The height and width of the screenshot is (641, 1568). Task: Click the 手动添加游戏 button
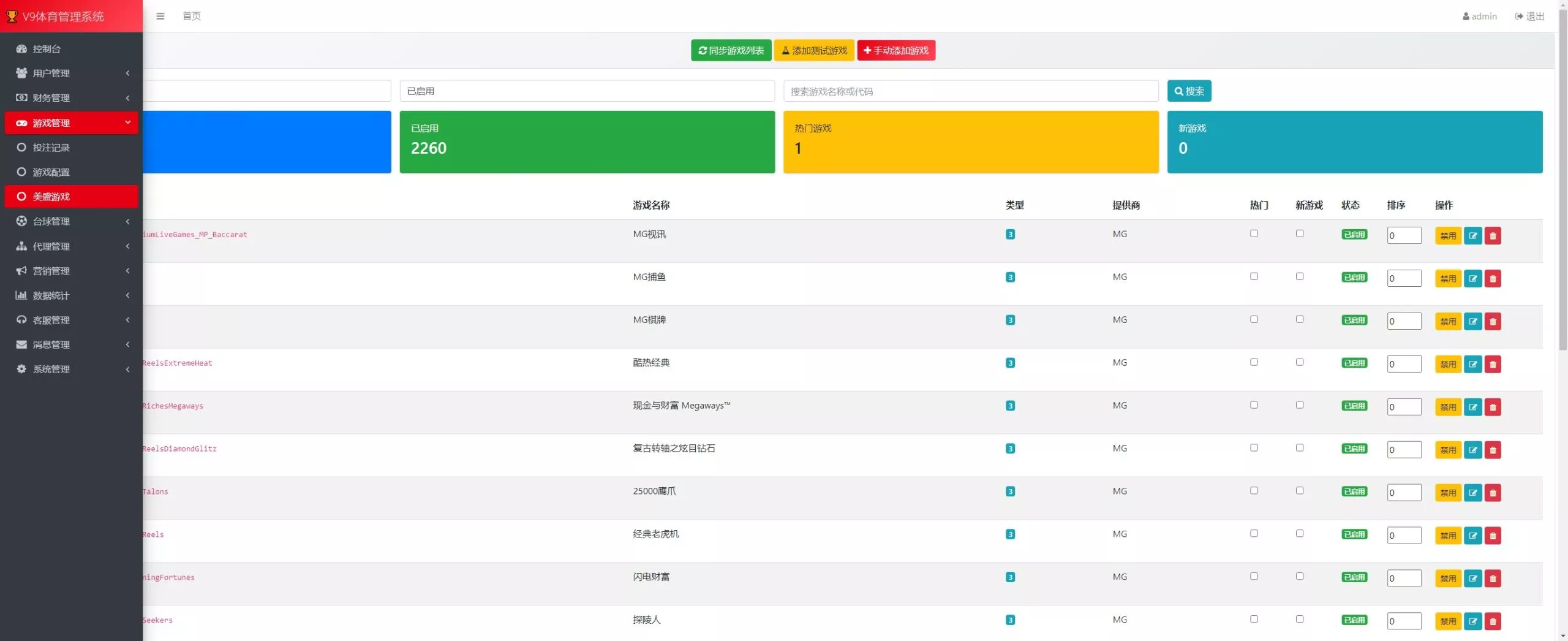(x=895, y=50)
